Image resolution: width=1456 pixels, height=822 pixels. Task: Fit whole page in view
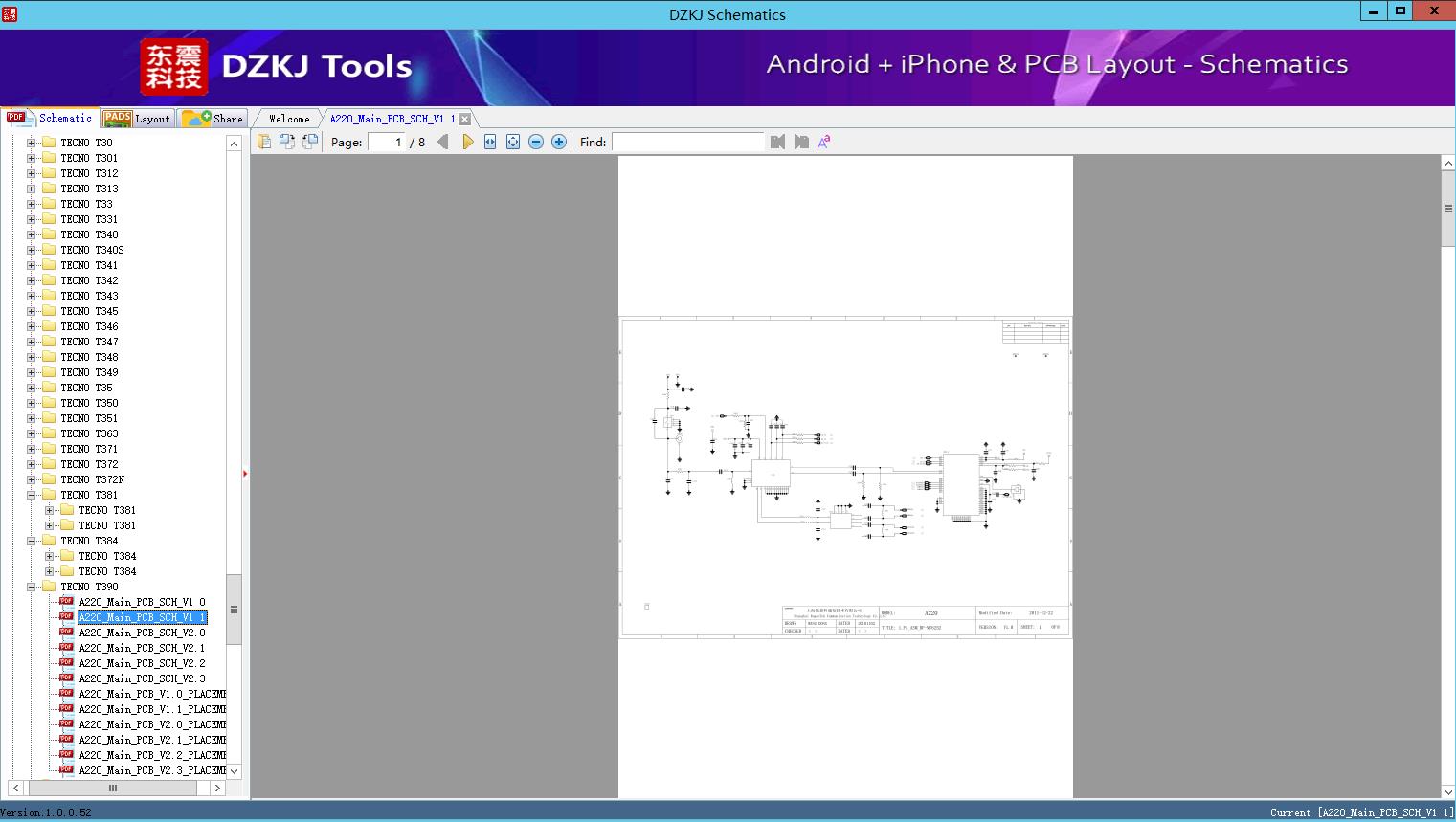[x=513, y=142]
